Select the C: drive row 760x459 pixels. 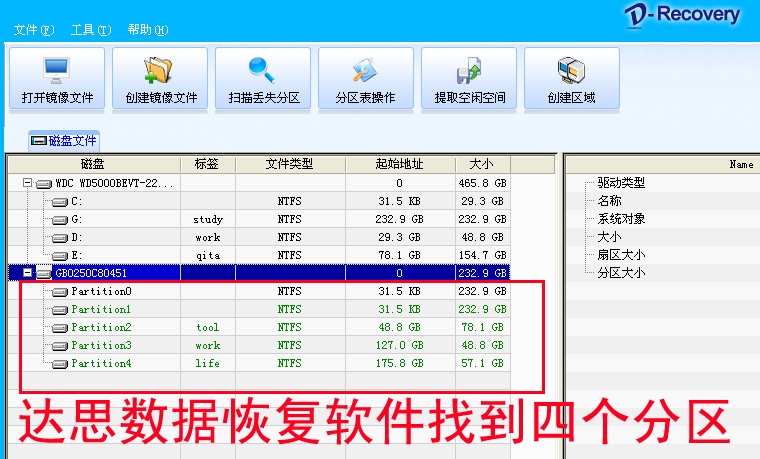pyautogui.click(x=259, y=201)
